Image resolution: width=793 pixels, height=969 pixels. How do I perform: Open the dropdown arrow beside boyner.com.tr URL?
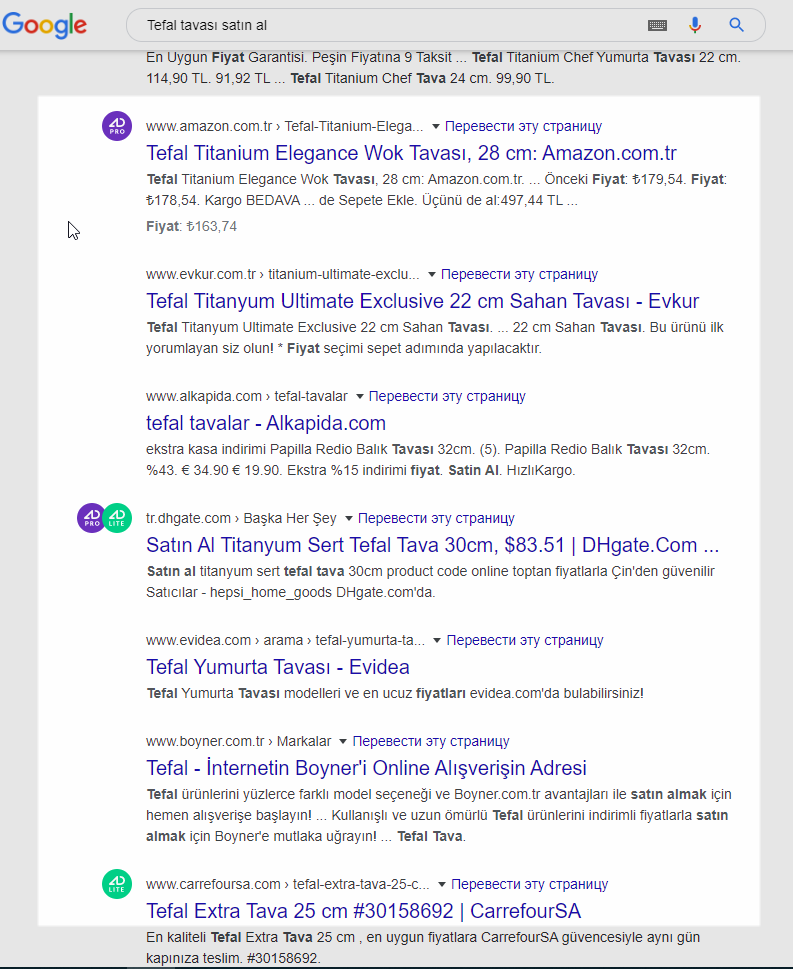pos(343,742)
